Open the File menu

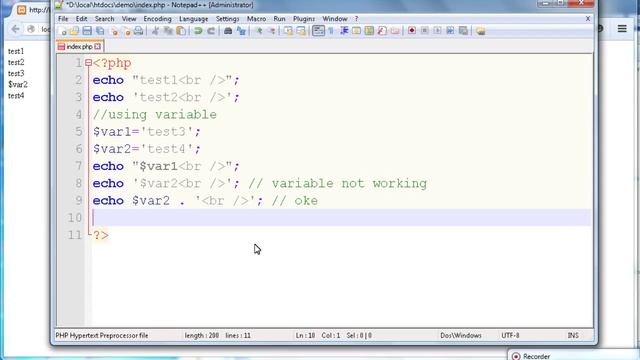[x=63, y=19]
